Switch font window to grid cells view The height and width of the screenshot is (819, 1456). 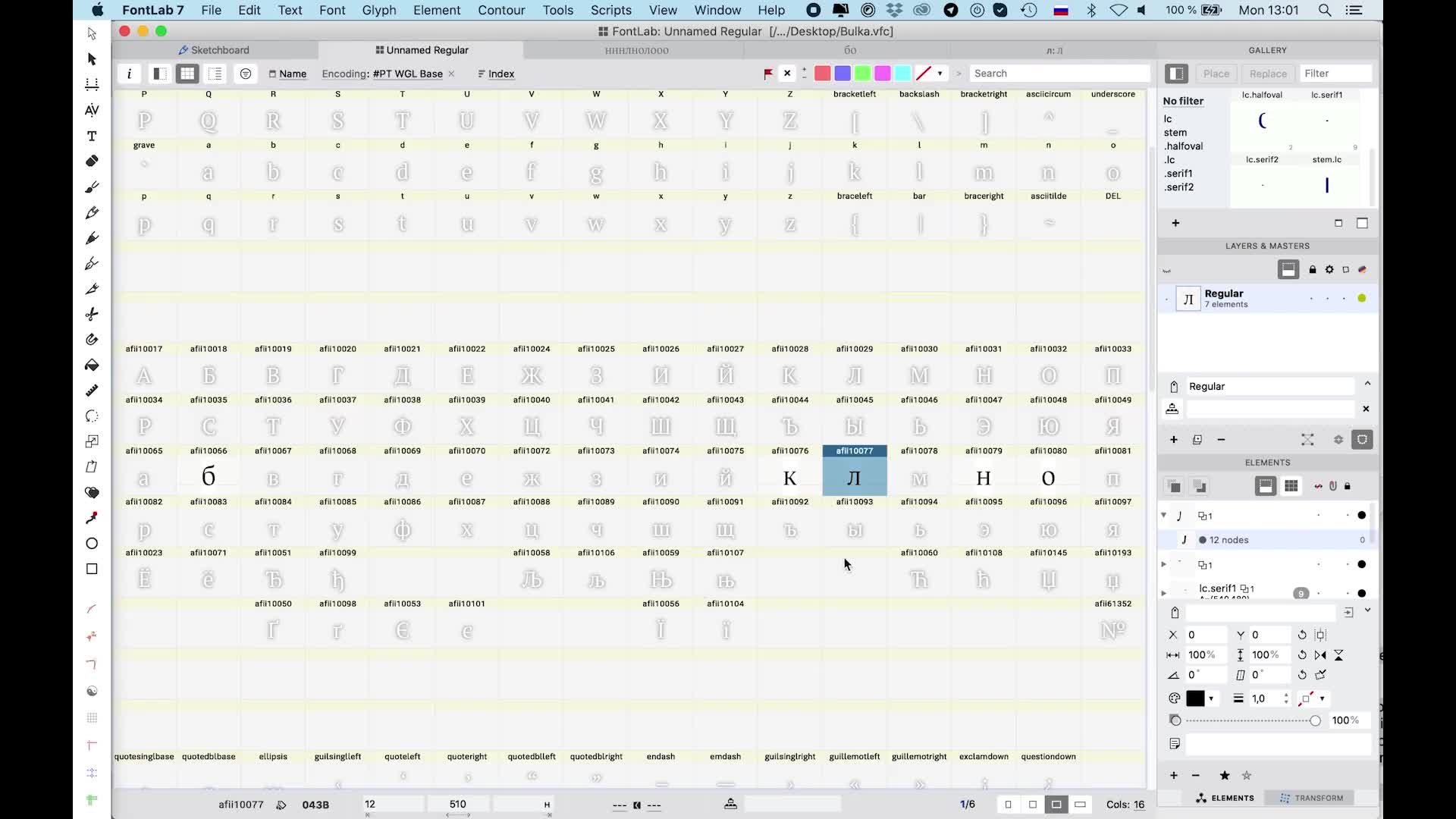[187, 74]
